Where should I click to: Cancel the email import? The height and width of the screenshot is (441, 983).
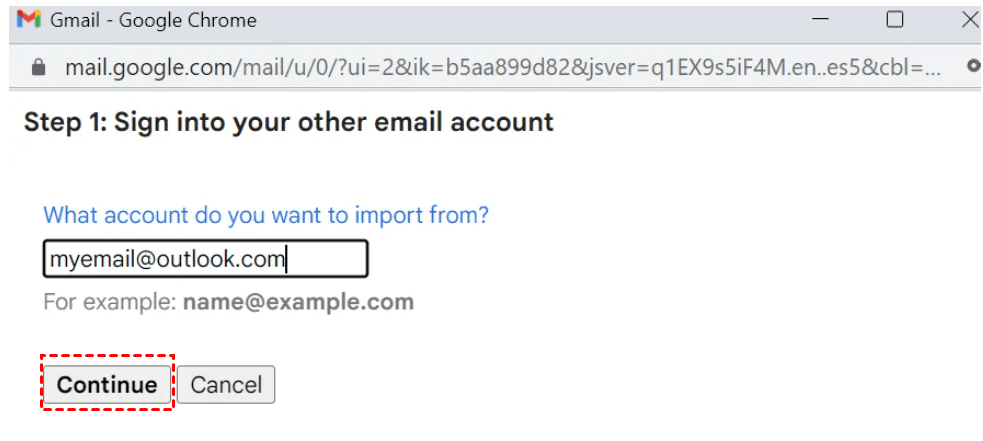click(x=226, y=385)
